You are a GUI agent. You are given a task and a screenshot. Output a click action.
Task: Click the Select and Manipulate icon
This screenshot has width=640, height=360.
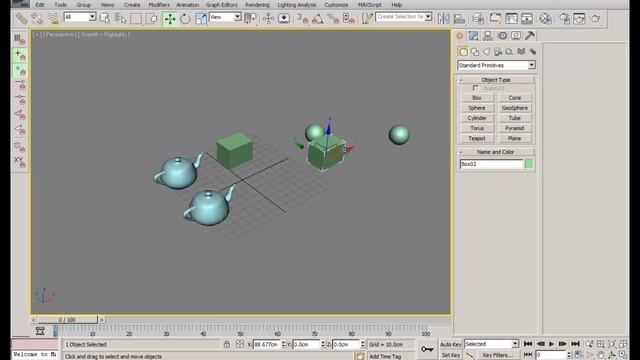coord(268,18)
